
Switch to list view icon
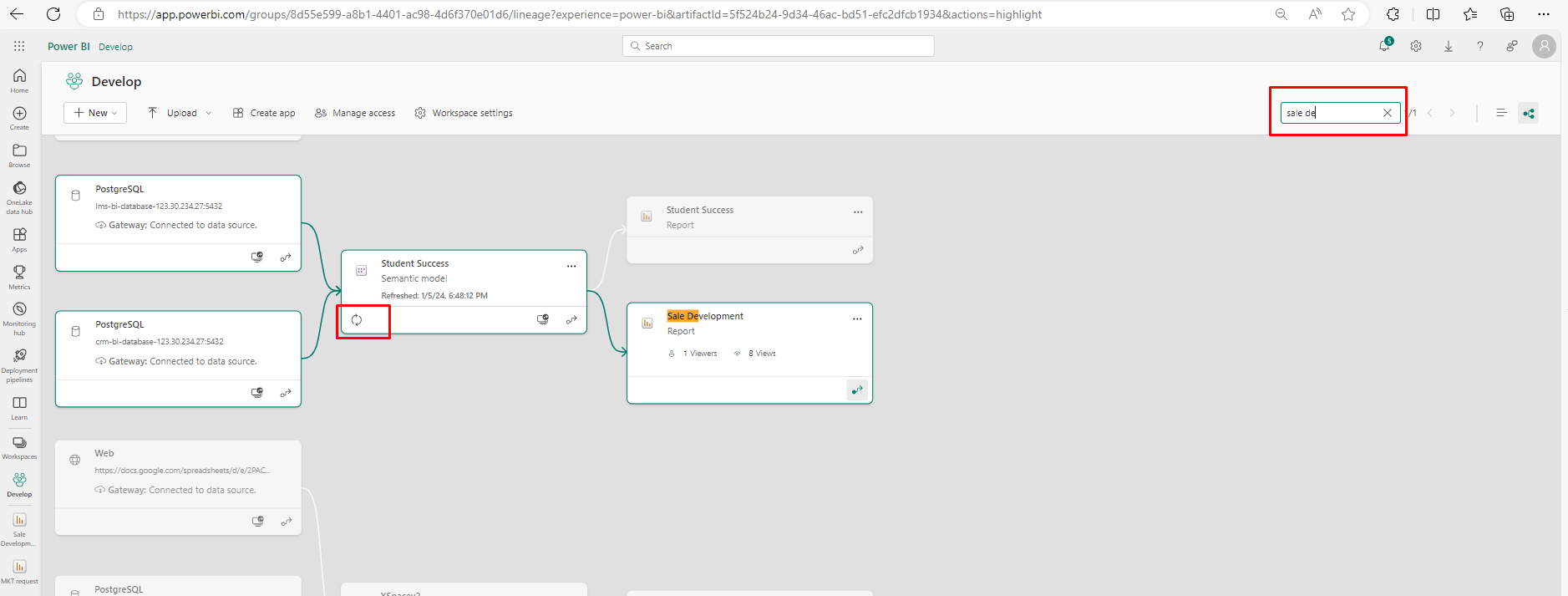1501,113
